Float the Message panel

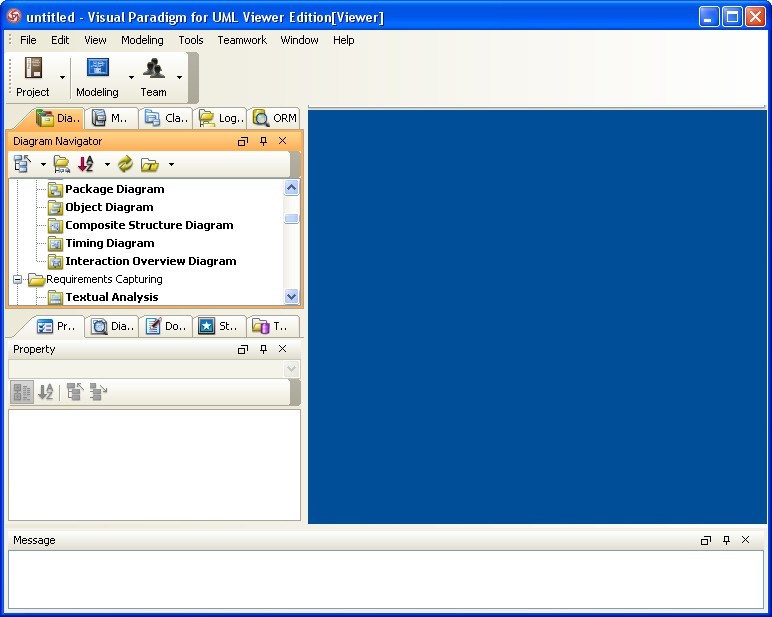point(706,541)
